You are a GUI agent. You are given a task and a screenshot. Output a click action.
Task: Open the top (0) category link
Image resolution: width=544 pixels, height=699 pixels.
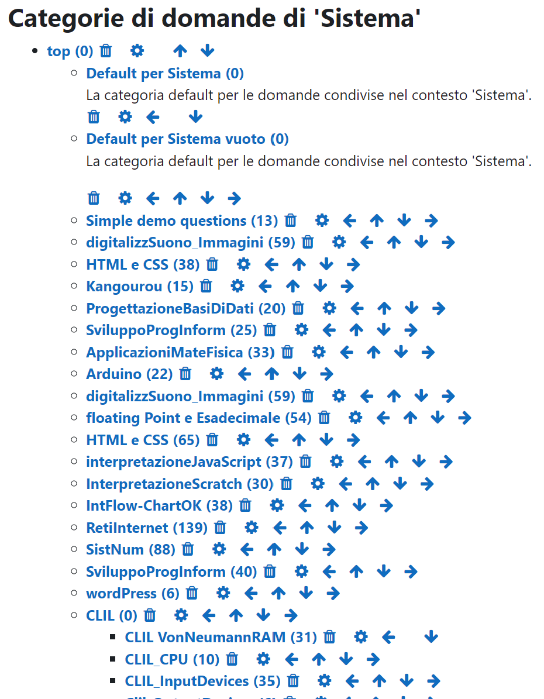pyautogui.click(x=70, y=51)
